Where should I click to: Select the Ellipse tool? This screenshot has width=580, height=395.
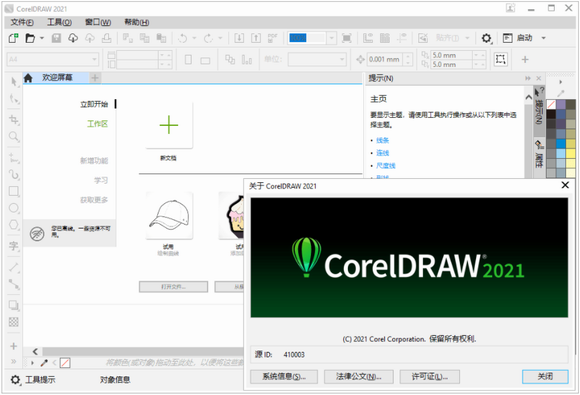click(14, 208)
